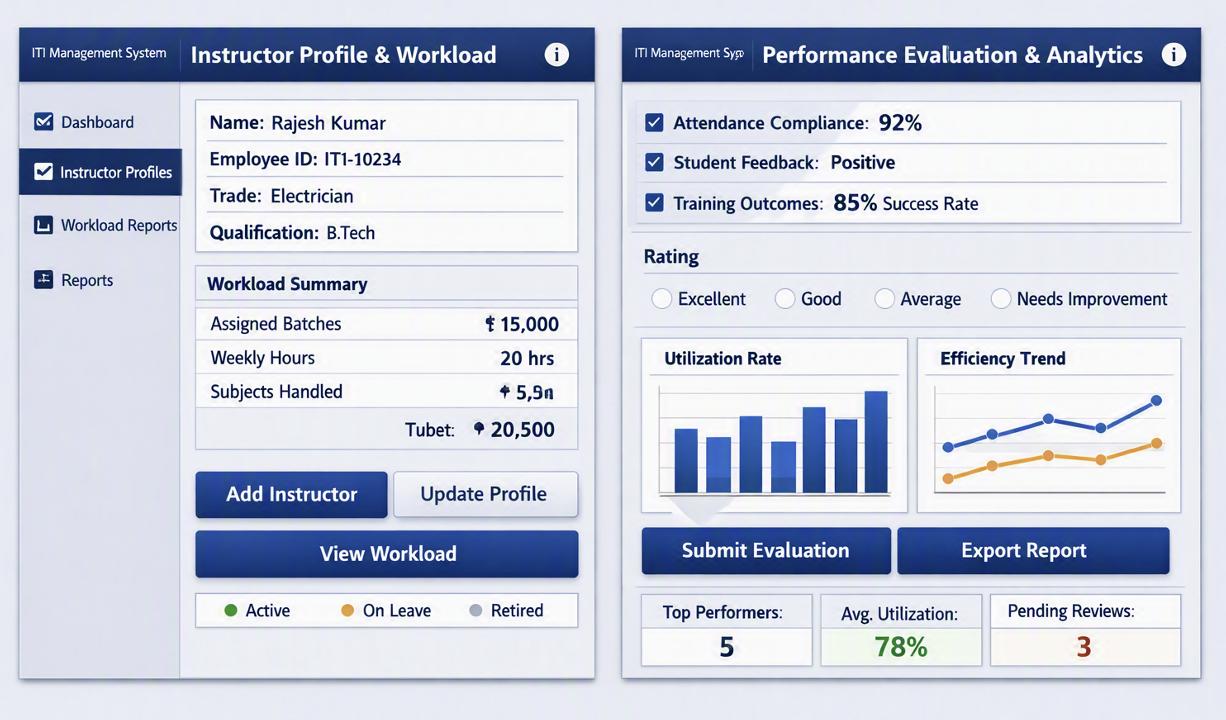1226x720 pixels.
Task: Submit the evaluation
Action: 766,551
